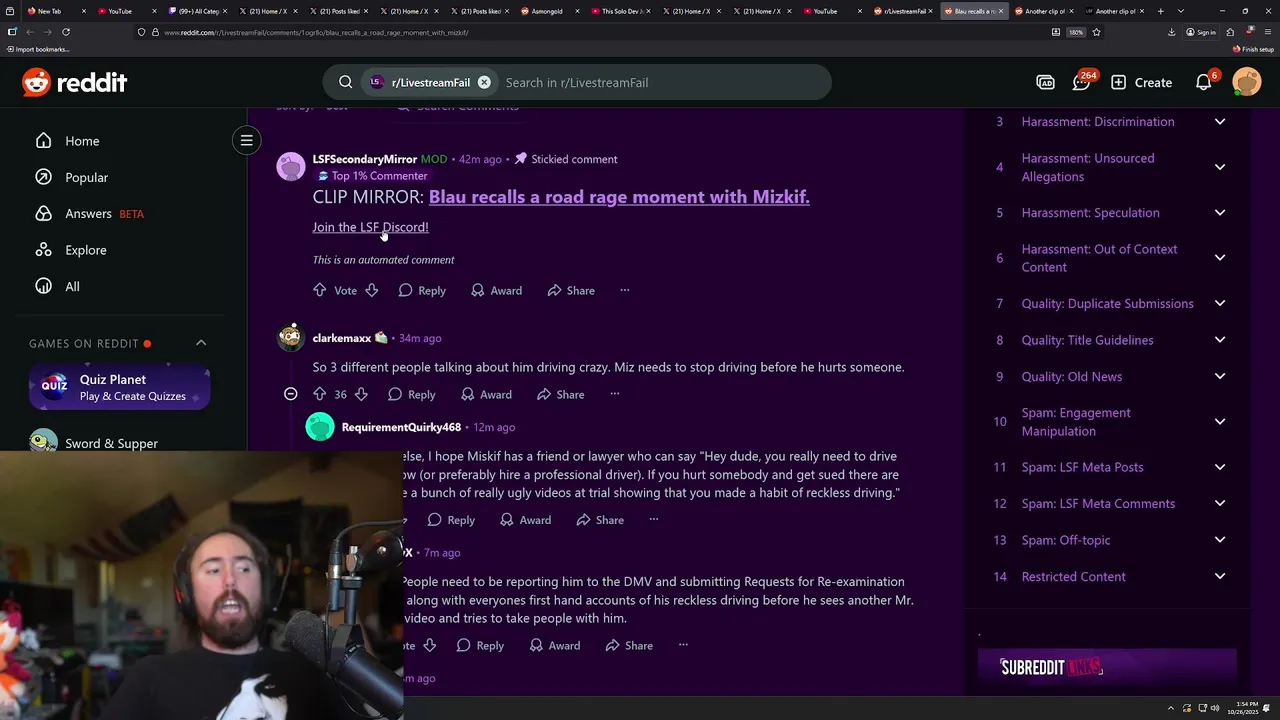Image resolution: width=1280 pixels, height=720 pixels.
Task: Remove the r/LivestreamFail search filter
Action: click(x=484, y=82)
